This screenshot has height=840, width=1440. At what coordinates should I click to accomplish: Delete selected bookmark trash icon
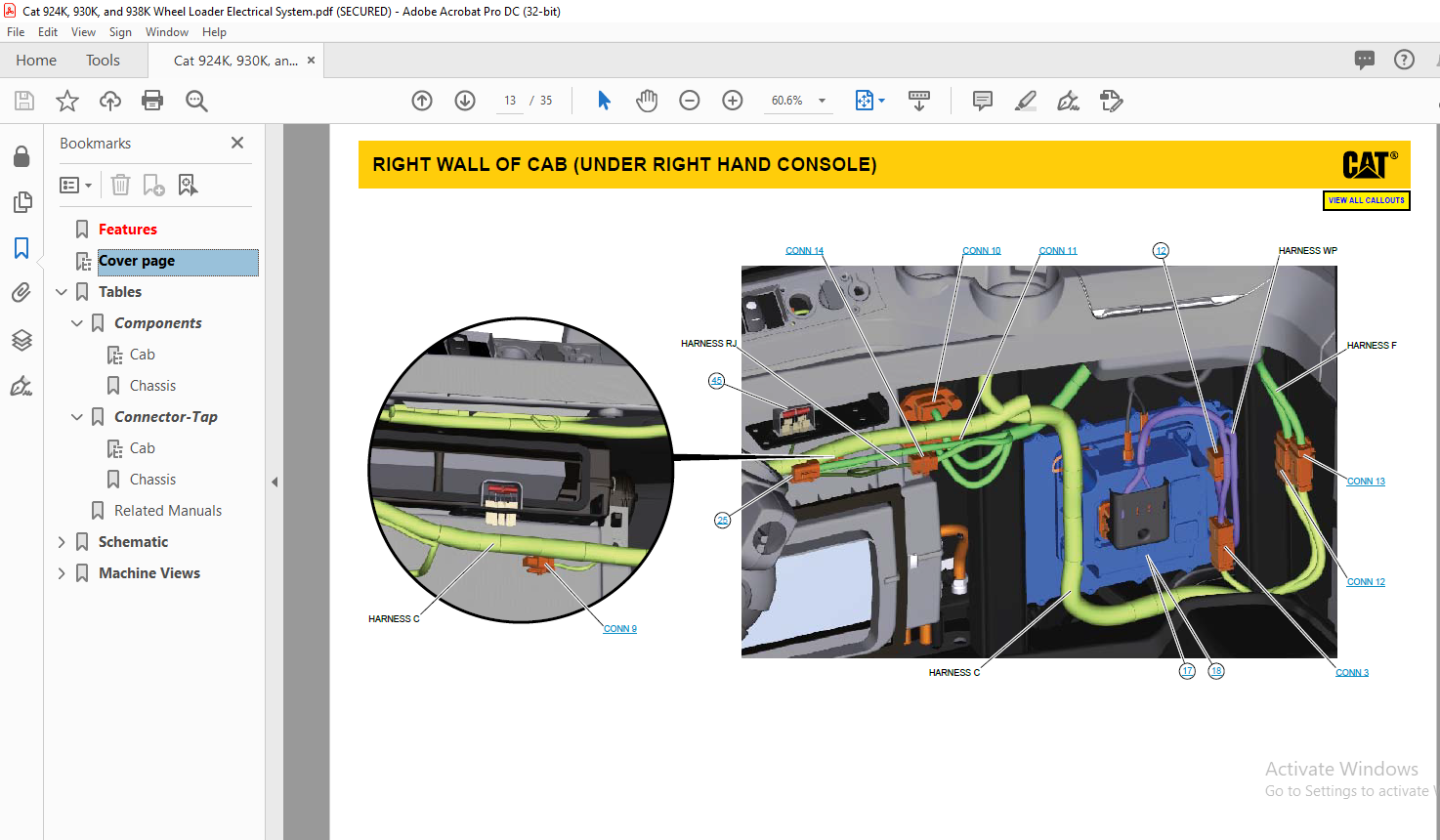120,185
